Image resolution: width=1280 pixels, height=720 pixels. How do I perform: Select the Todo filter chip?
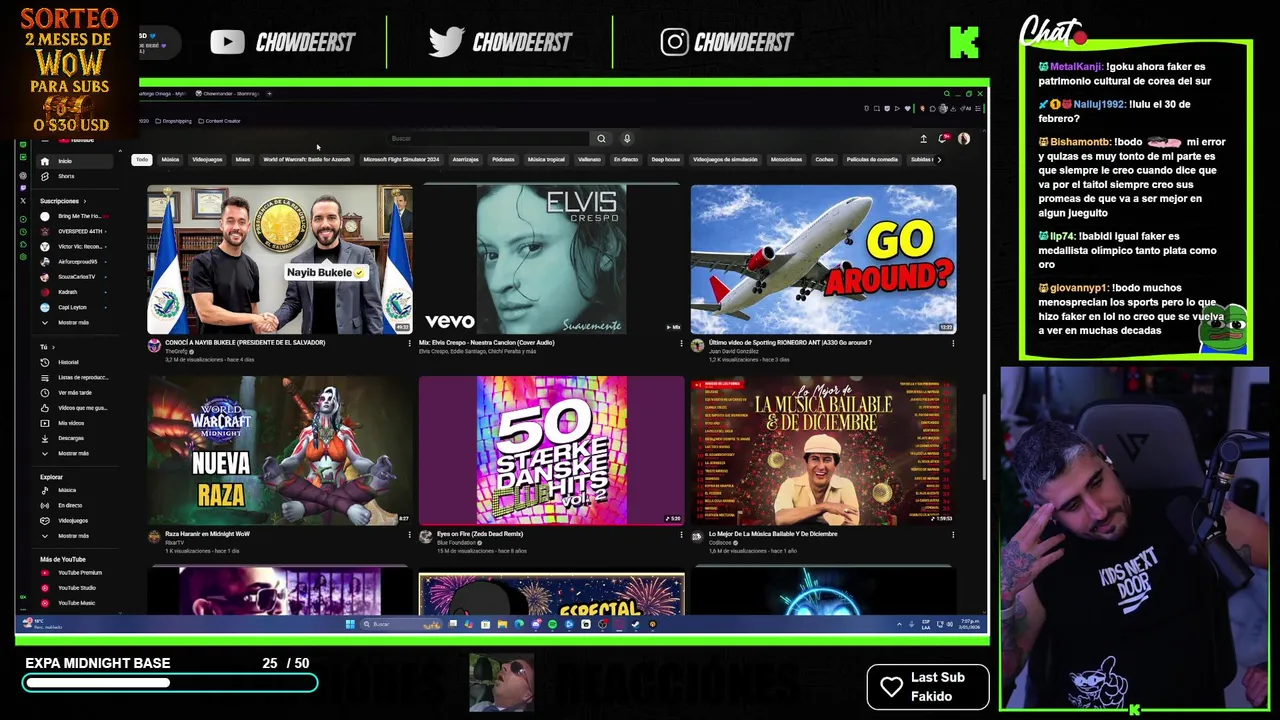point(142,159)
